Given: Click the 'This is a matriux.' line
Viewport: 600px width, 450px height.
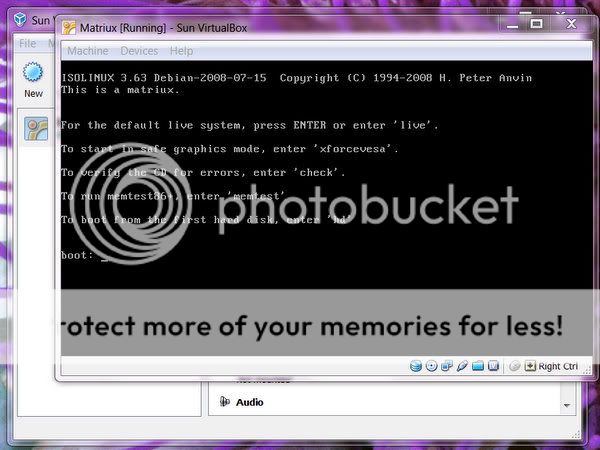Looking at the screenshot, I should pos(120,90).
